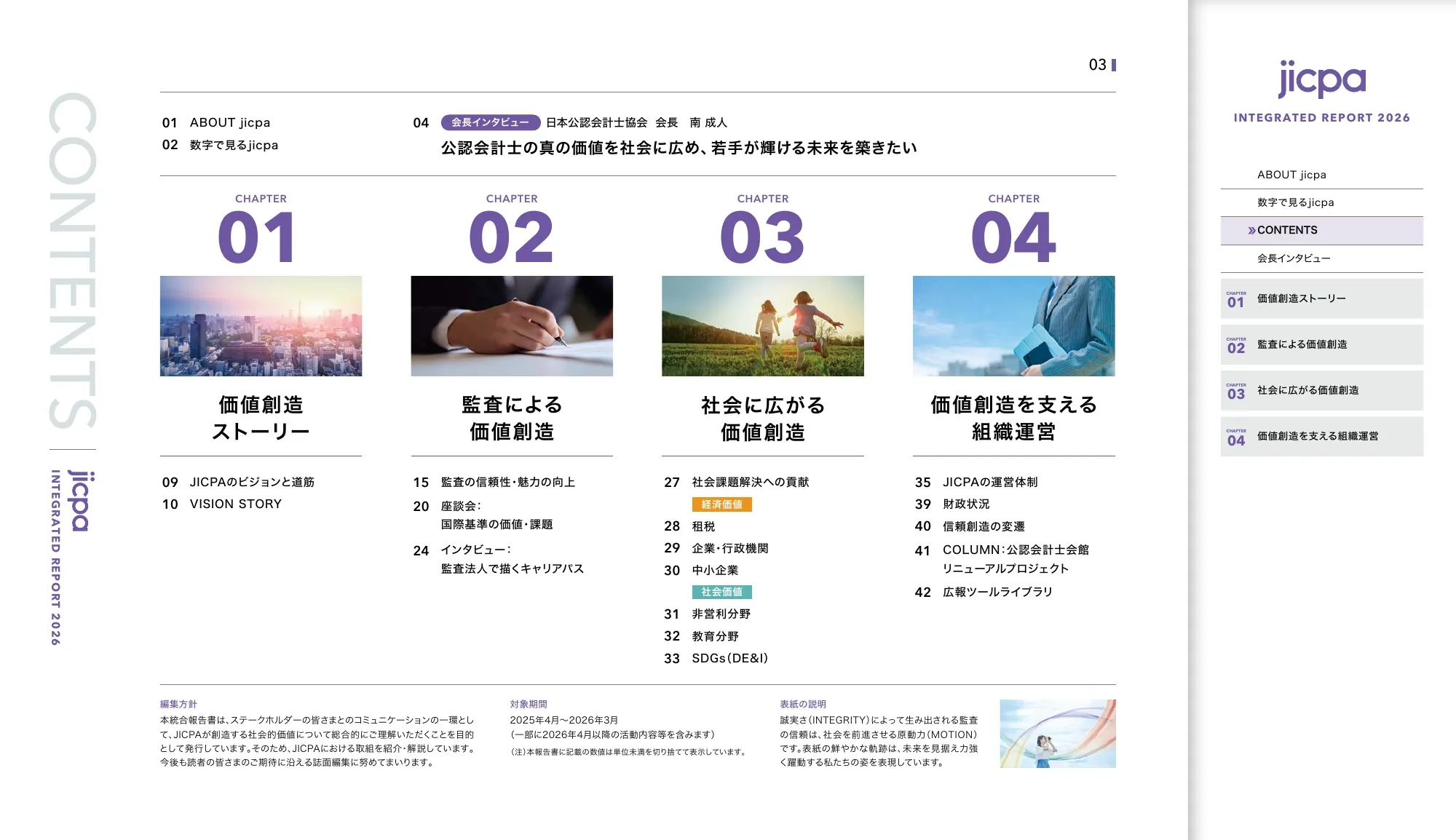The height and width of the screenshot is (840, 1456).
Task: Jump to 41 COLUMN 公認会計士会館 リニューアルプロジェクト
Action: 1002,559
